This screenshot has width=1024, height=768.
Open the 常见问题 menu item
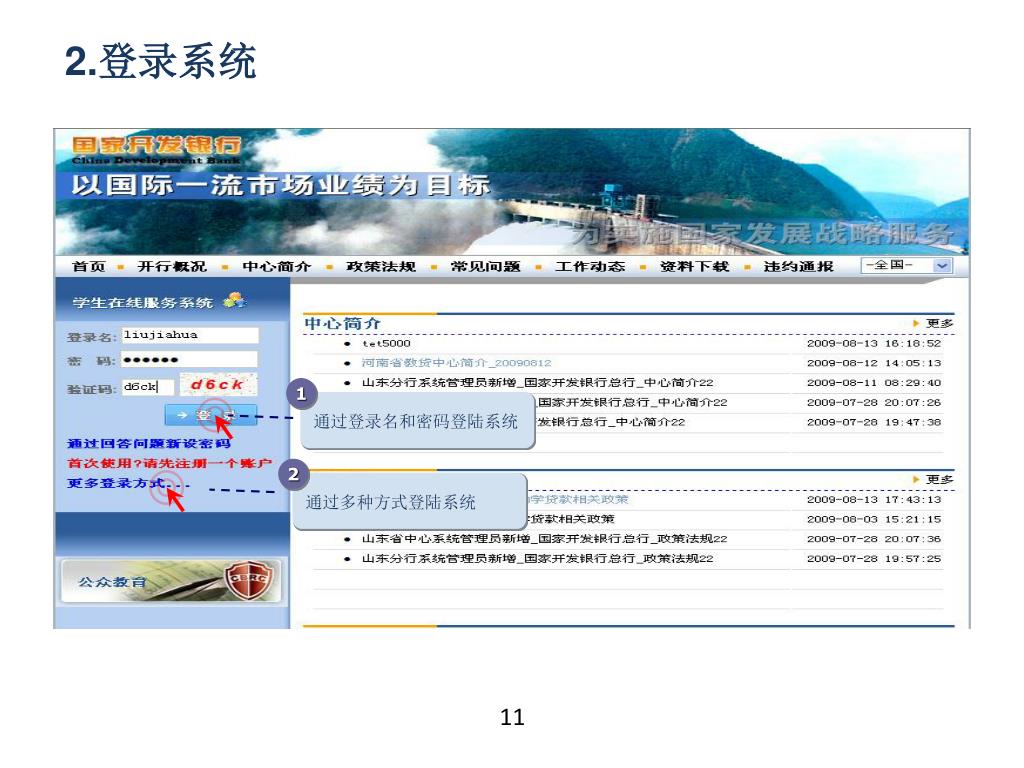coord(485,266)
